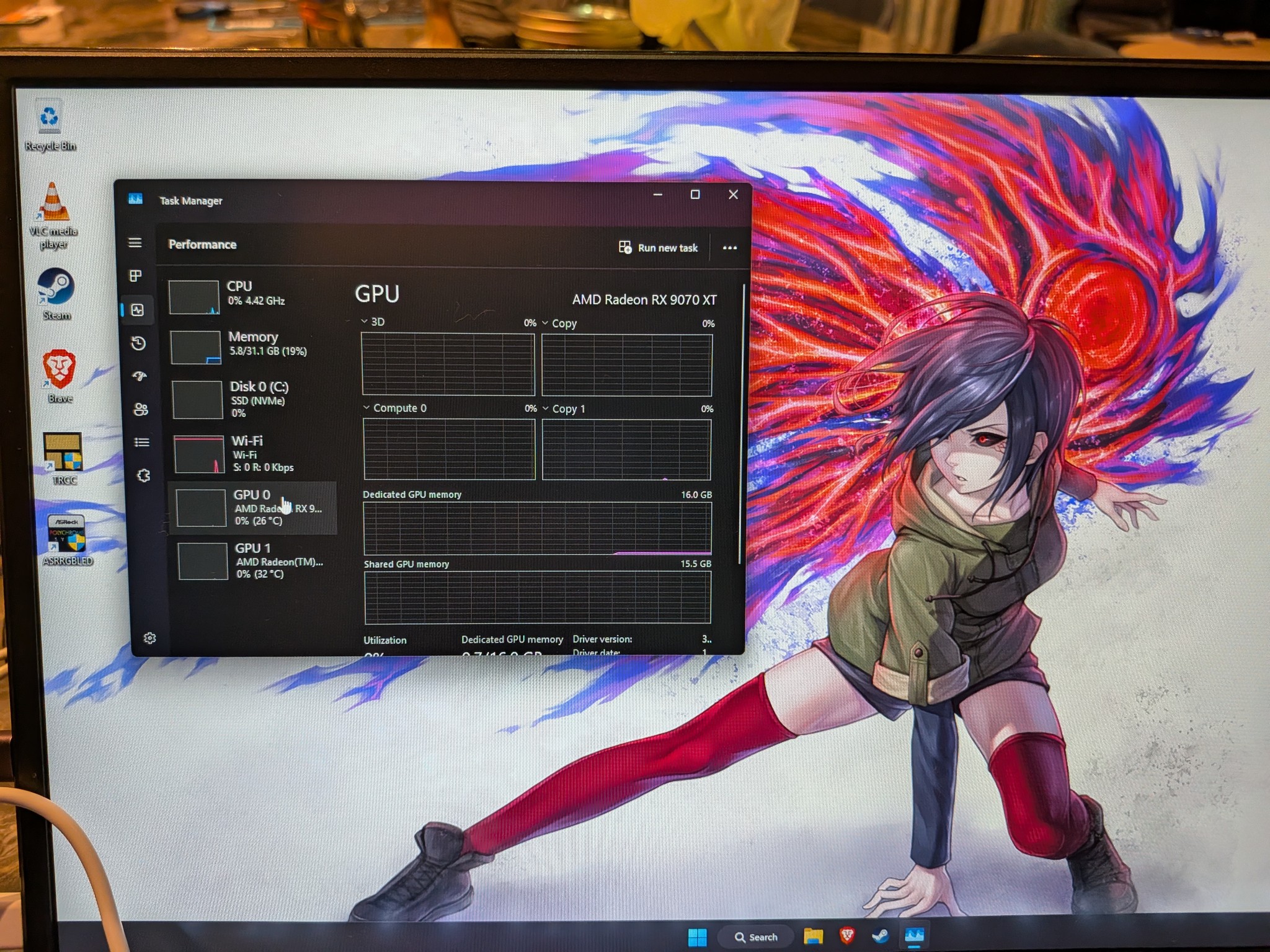Click the 3D utilization graph
This screenshot has width=1270, height=952.
(x=448, y=364)
